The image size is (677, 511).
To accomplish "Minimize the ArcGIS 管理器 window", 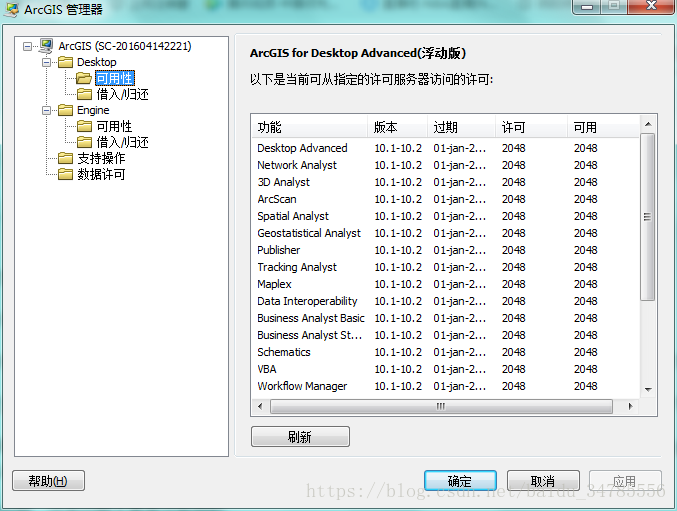I will pyautogui.click(x=587, y=7).
